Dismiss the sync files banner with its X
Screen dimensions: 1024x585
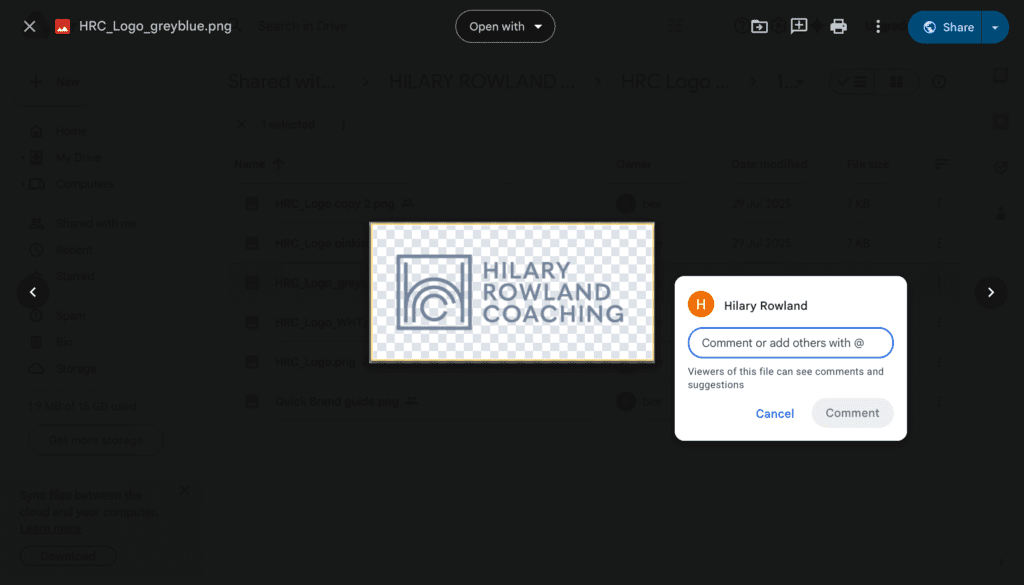[185, 490]
